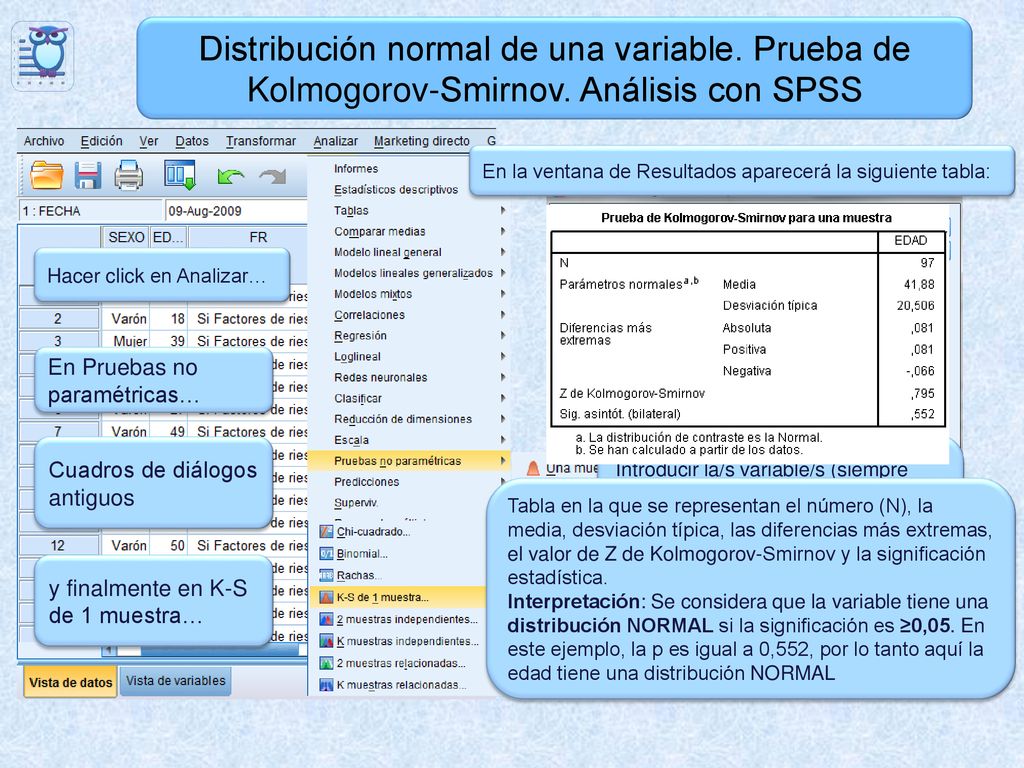Click the print toolbar icon
Viewport: 1024px width, 768px height.
pos(129,175)
